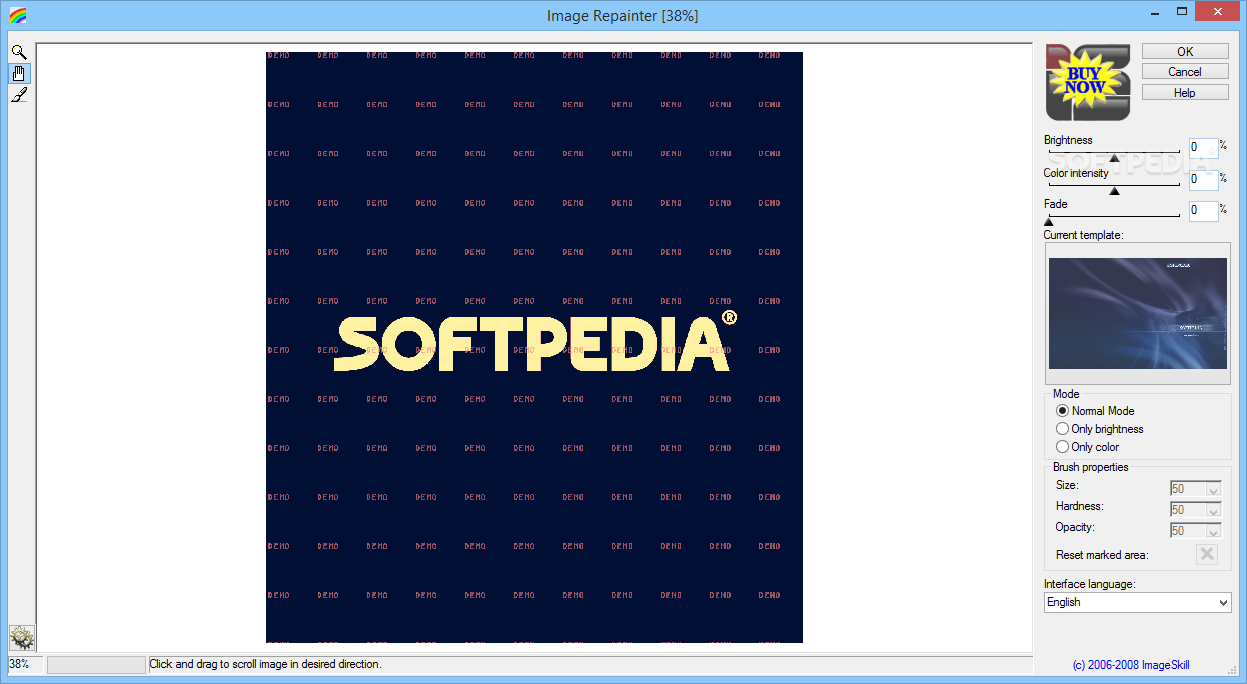
Task: Open the Help button
Action: pyautogui.click(x=1185, y=93)
